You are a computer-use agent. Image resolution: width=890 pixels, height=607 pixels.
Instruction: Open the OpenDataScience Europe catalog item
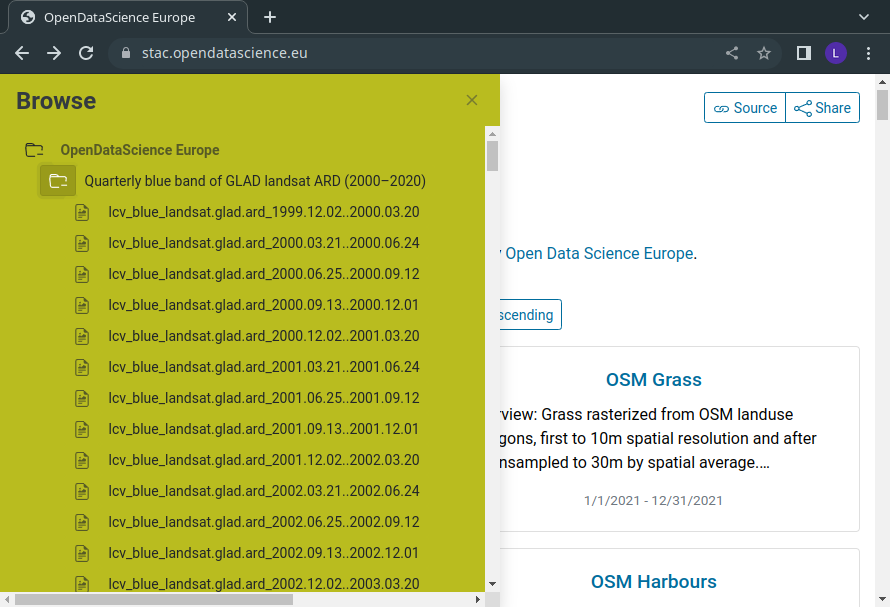(140, 150)
